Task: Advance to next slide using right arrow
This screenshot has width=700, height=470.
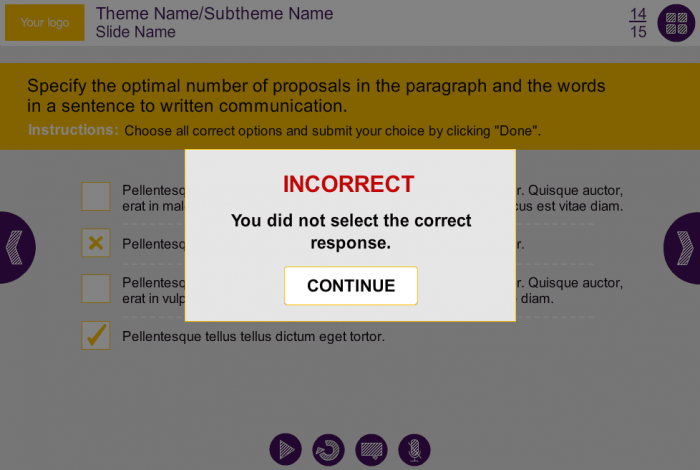Action: (685, 247)
